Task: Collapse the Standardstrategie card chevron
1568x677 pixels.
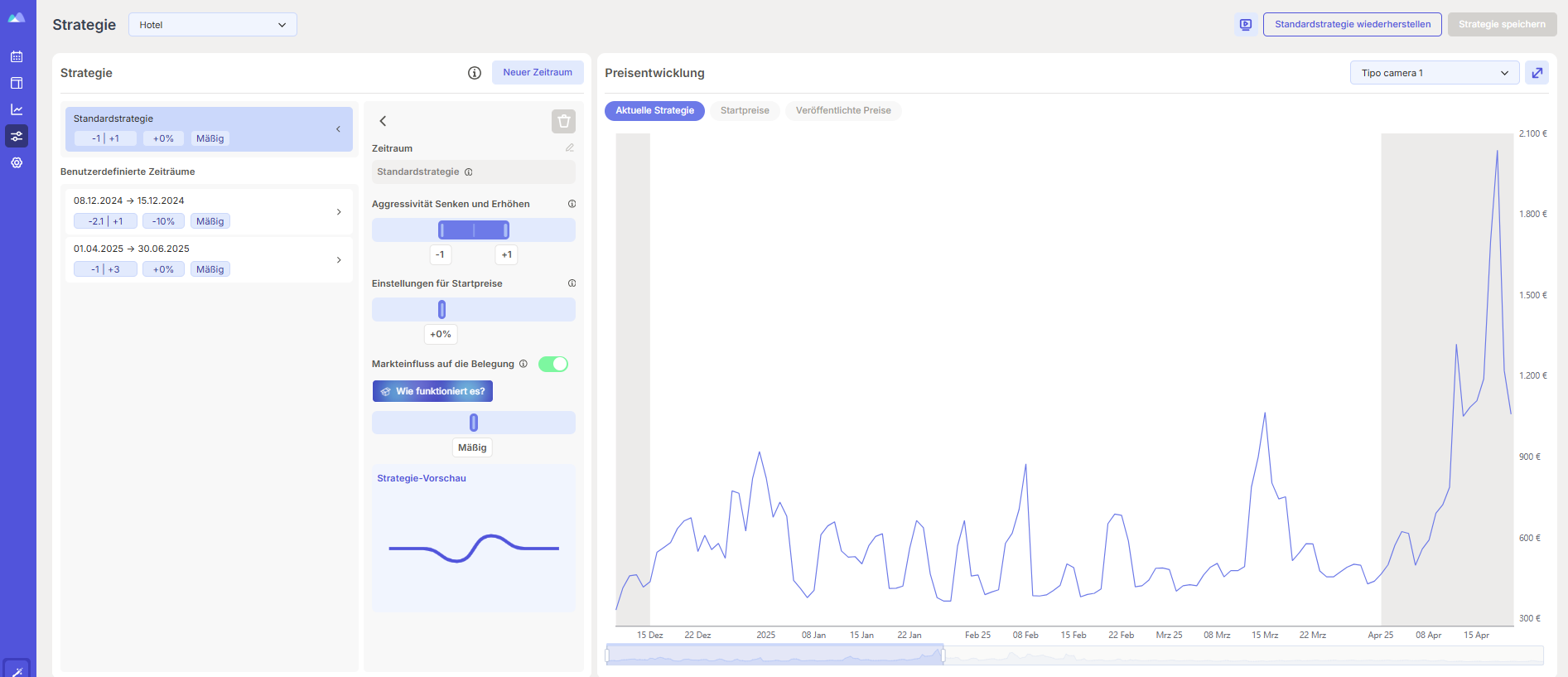Action: [338, 129]
